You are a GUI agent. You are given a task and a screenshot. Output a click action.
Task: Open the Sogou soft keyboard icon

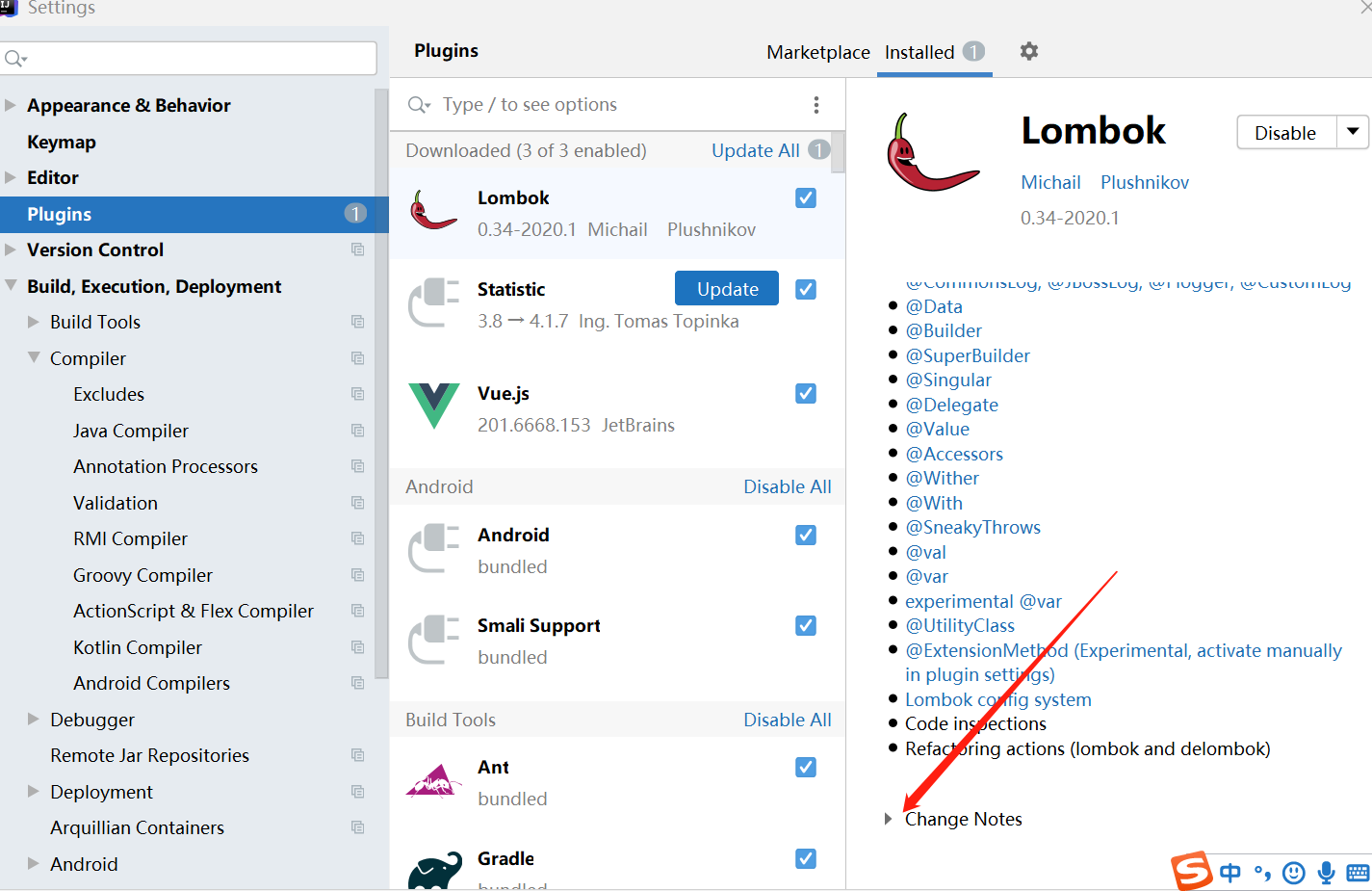[1359, 874]
